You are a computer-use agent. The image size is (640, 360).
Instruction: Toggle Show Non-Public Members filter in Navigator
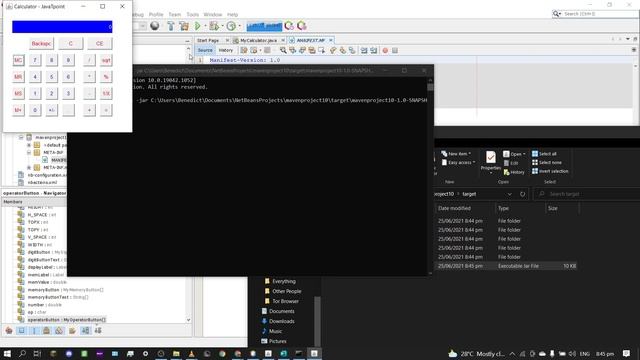(47, 331)
